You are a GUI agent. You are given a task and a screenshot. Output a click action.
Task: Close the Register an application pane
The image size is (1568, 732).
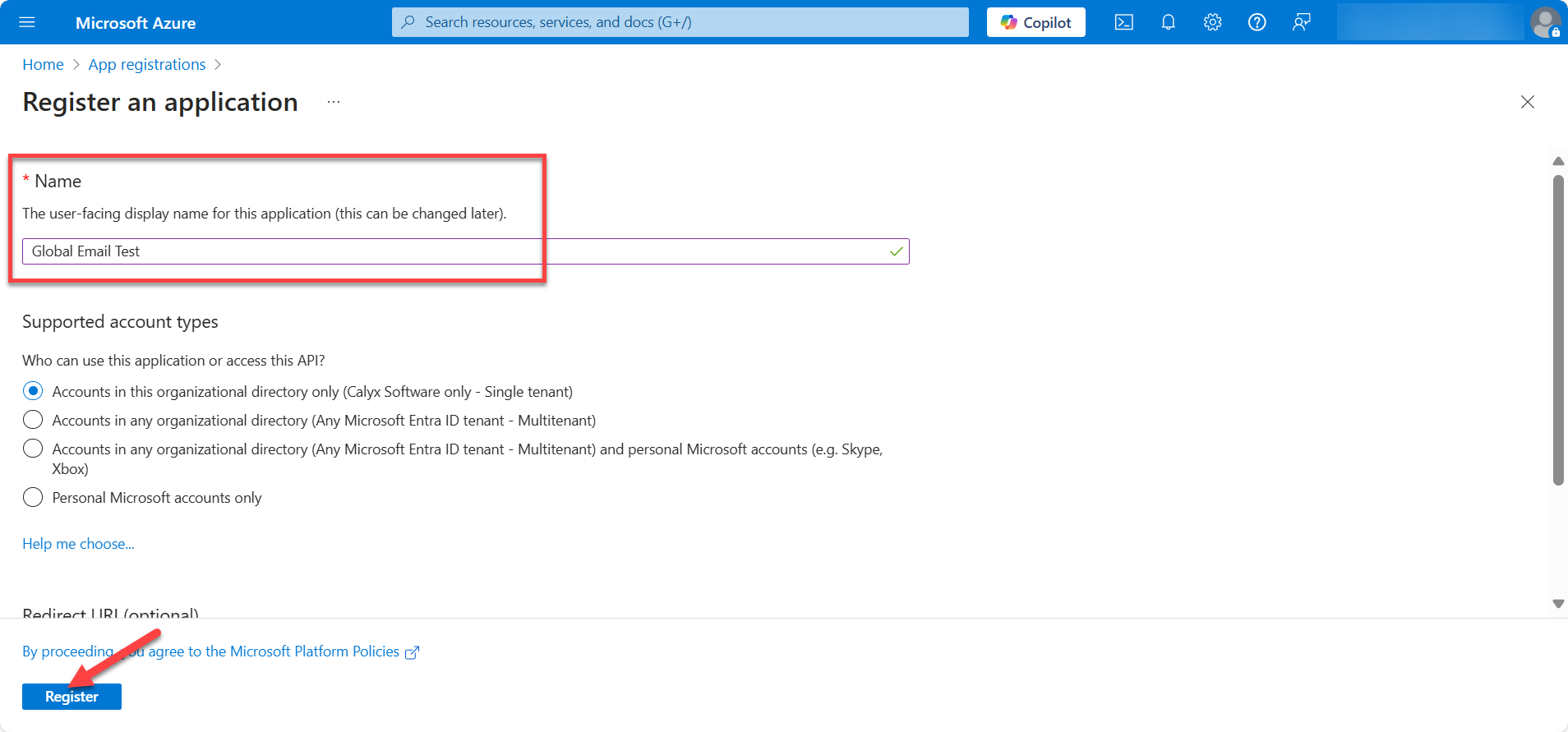[1527, 102]
